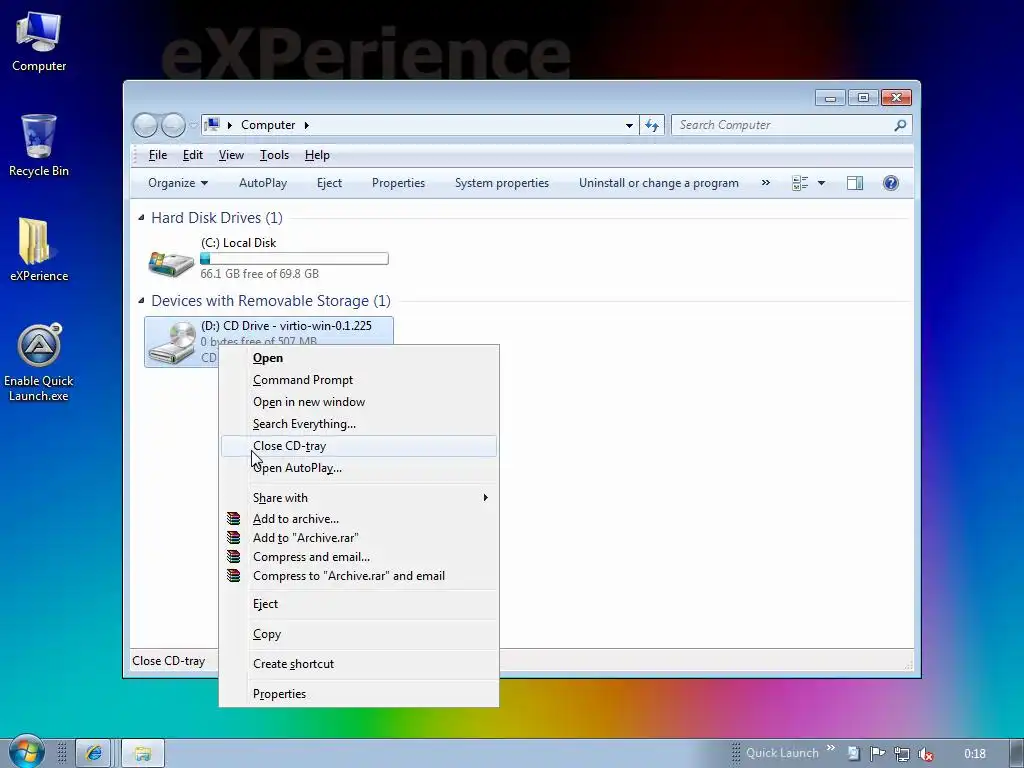
Task: Select the eXPerience folder on the desktop
Action: [x=39, y=249]
